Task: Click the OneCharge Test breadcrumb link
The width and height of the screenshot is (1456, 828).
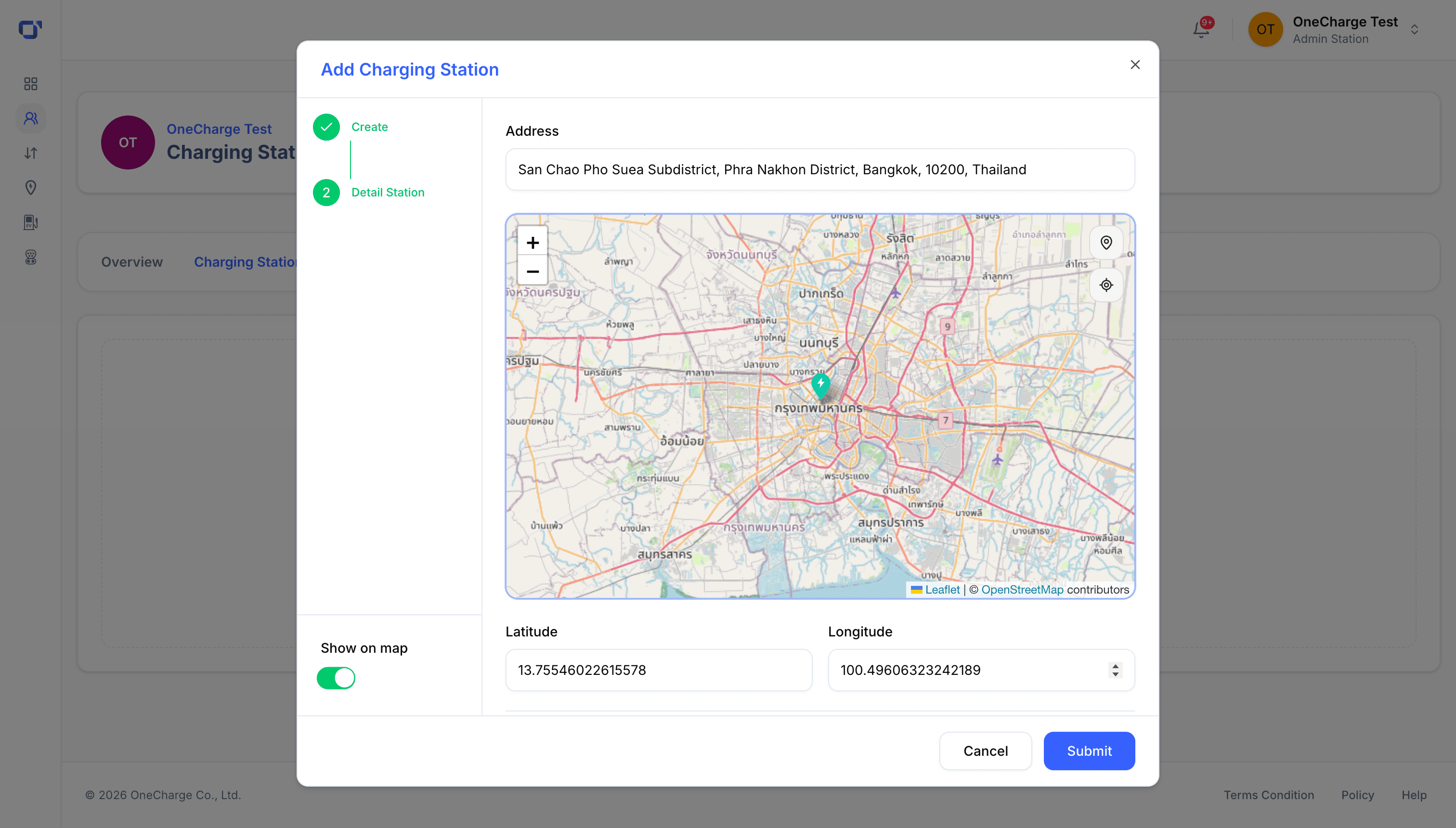Action: (219, 129)
